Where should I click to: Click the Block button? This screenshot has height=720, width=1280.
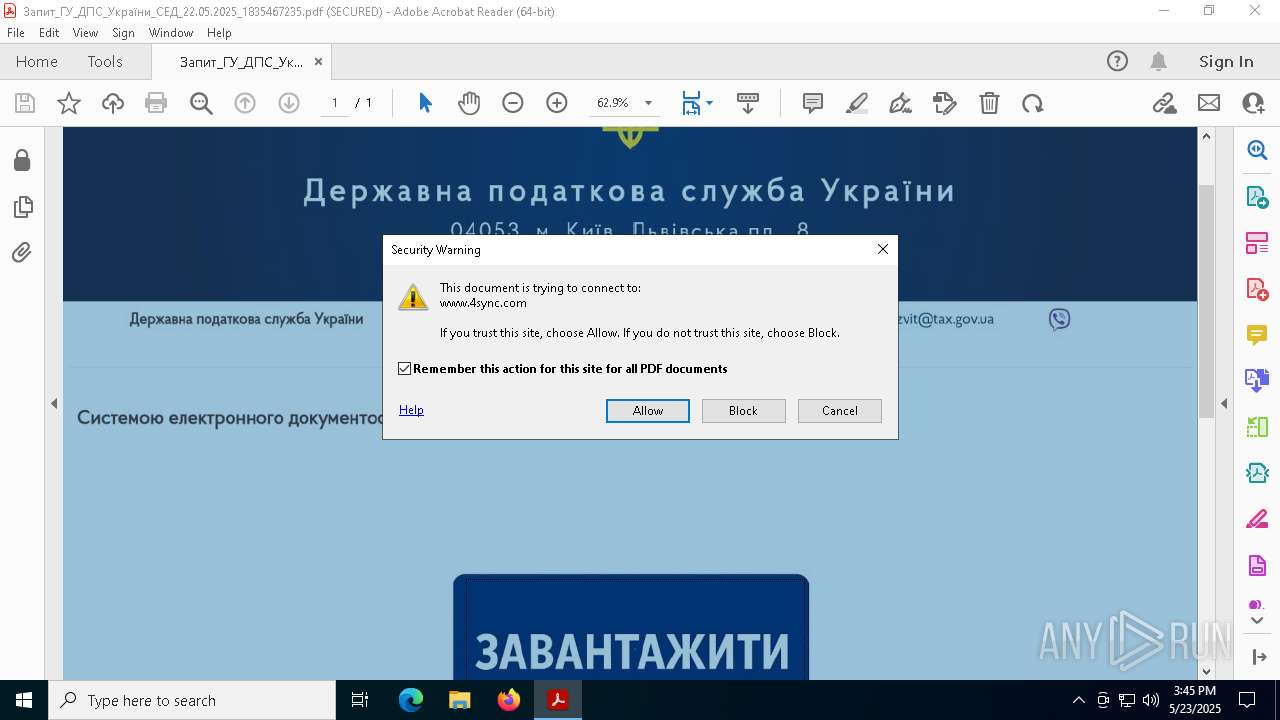click(x=744, y=411)
